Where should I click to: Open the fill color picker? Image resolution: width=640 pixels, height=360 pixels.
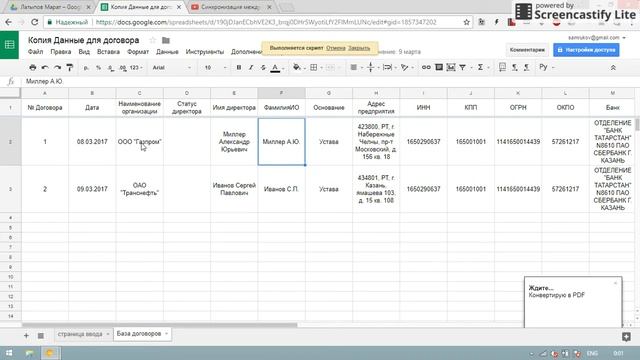(297, 67)
